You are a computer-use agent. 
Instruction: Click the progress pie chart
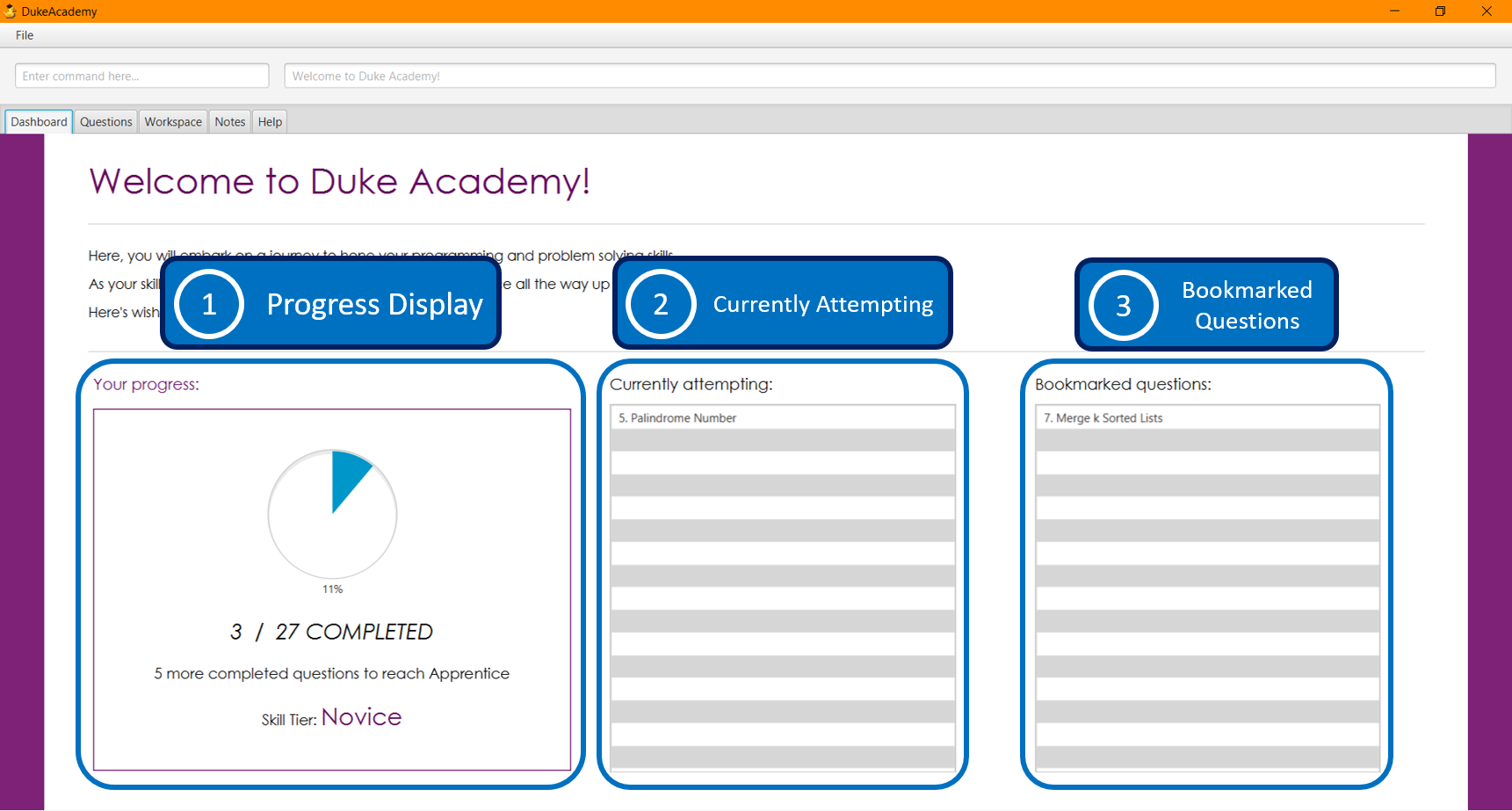[333, 514]
